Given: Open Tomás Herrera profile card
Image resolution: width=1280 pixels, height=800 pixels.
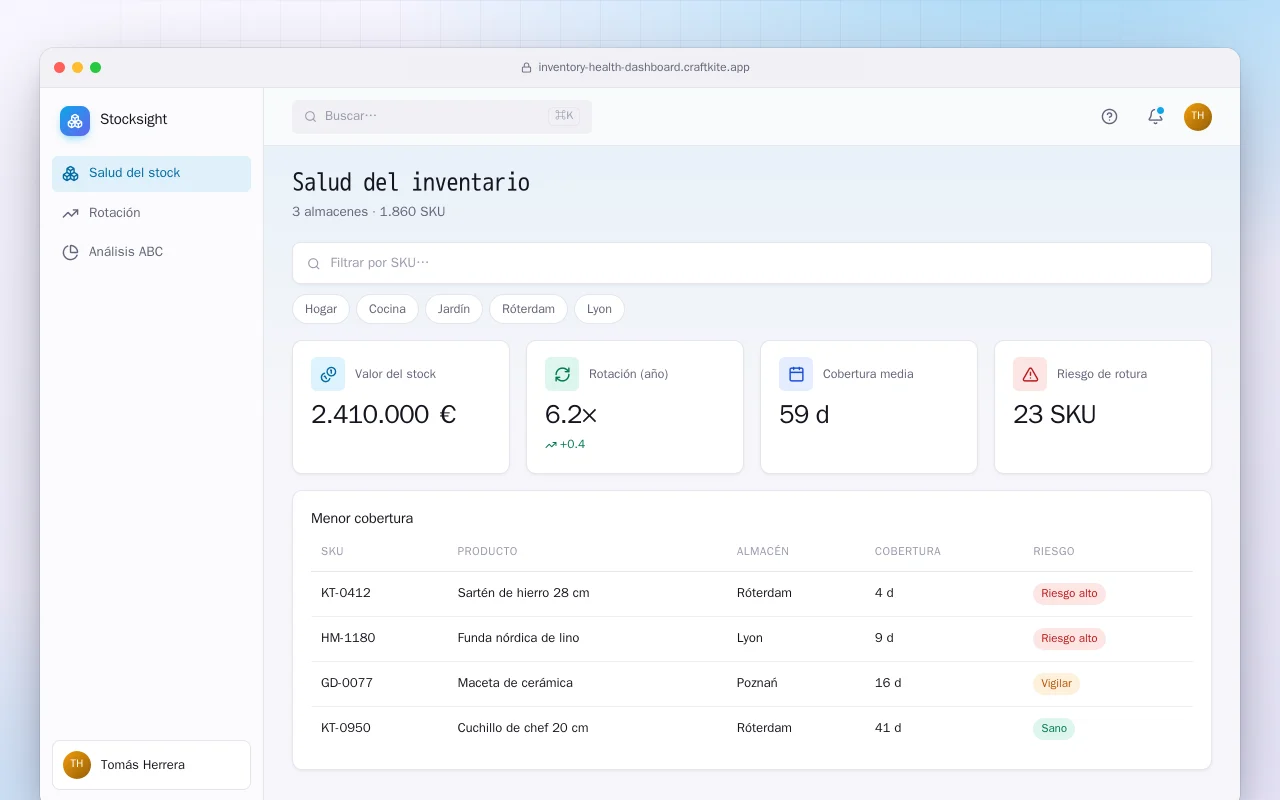Looking at the screenshot, I should tap(151, 765).
